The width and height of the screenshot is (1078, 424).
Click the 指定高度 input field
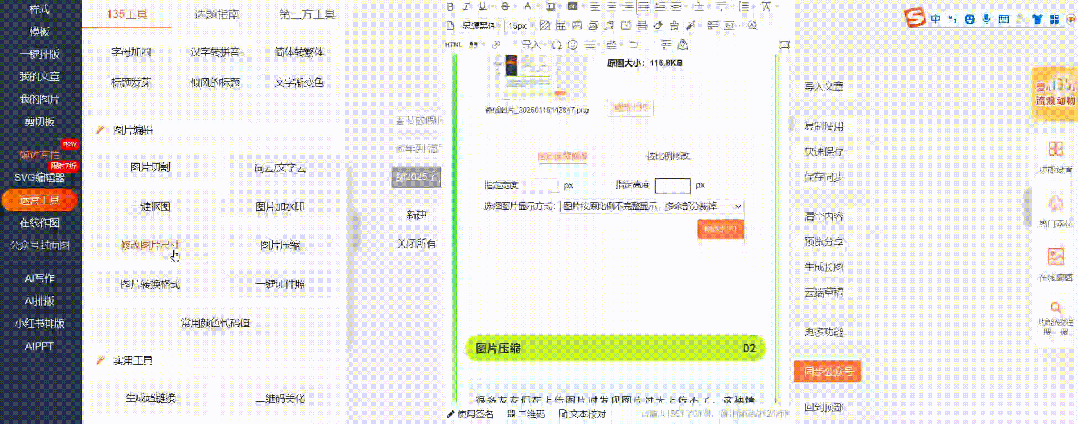672,185
